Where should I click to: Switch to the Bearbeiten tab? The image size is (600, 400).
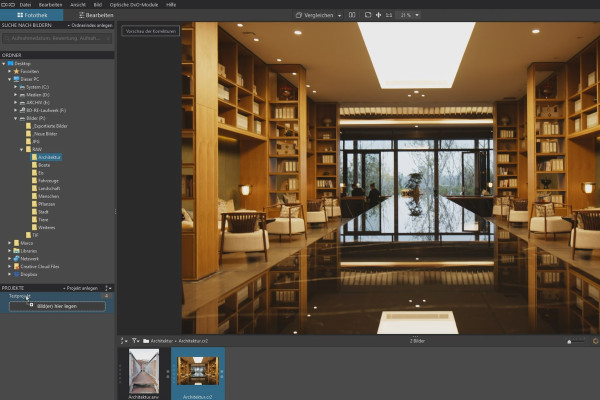click(96, 15)
